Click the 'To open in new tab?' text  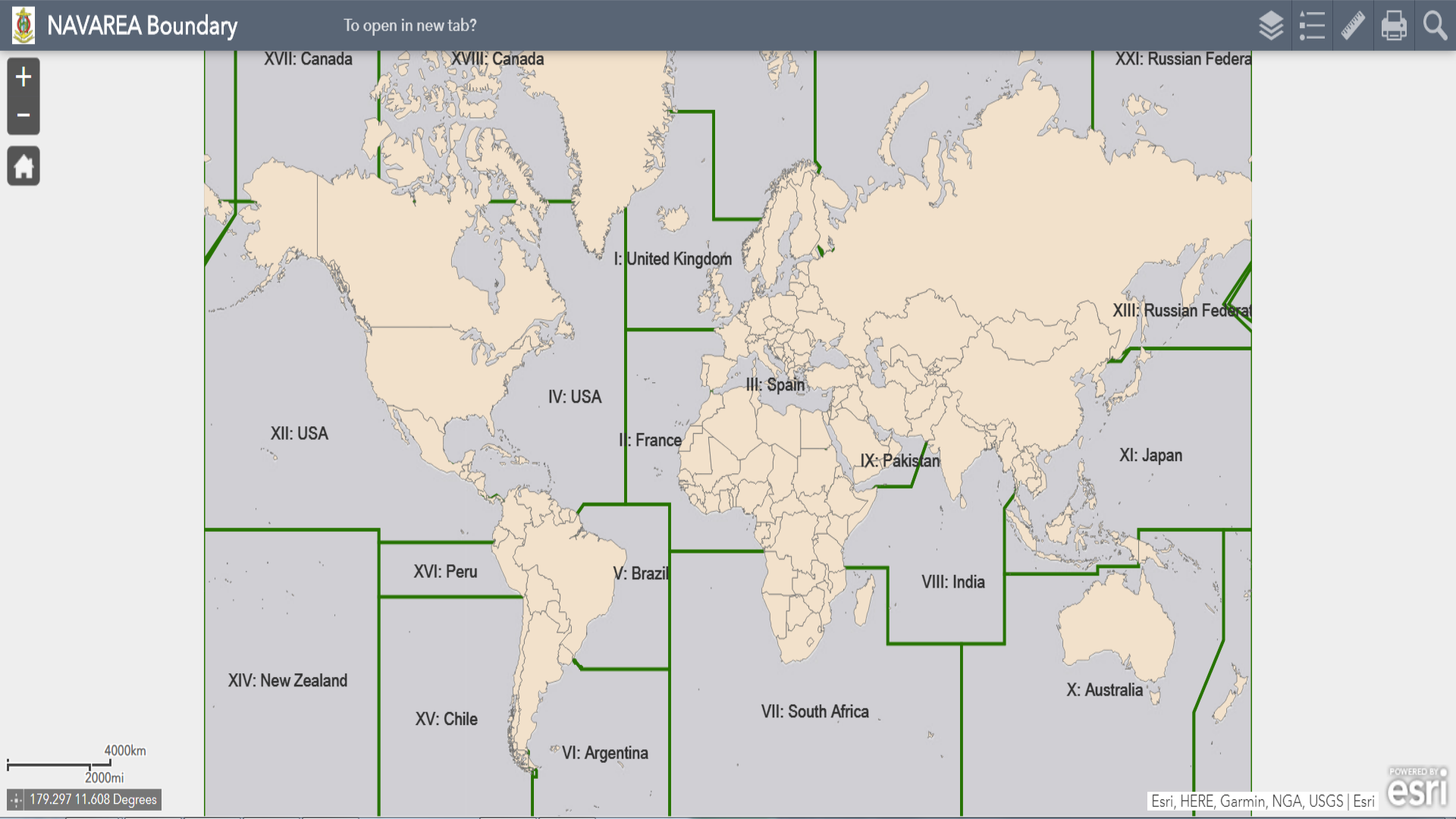coord(409,24)
